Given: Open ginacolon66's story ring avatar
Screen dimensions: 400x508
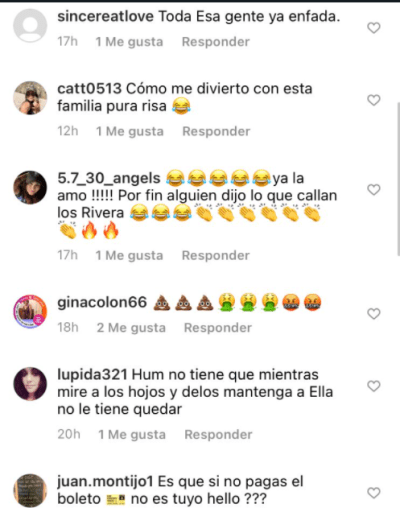Looking at the screenshot, I should click(30, 311).
